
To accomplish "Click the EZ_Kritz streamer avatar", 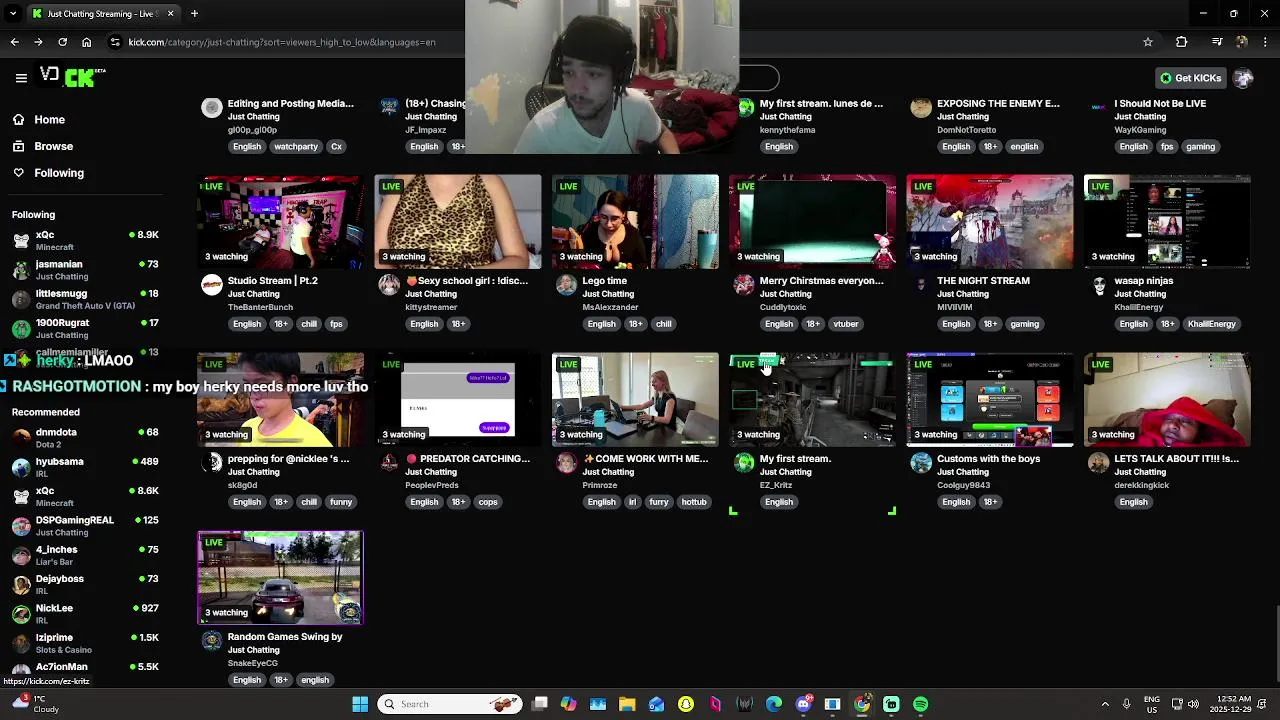I will (x=744, y=463).
